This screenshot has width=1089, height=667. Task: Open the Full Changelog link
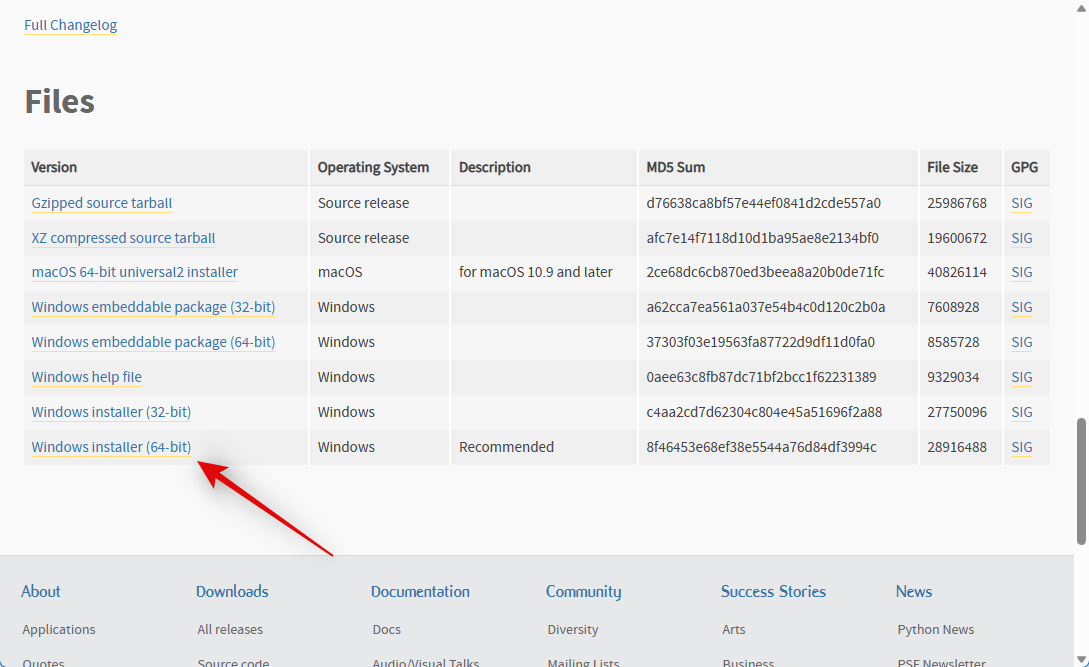[x=70, y=25]
